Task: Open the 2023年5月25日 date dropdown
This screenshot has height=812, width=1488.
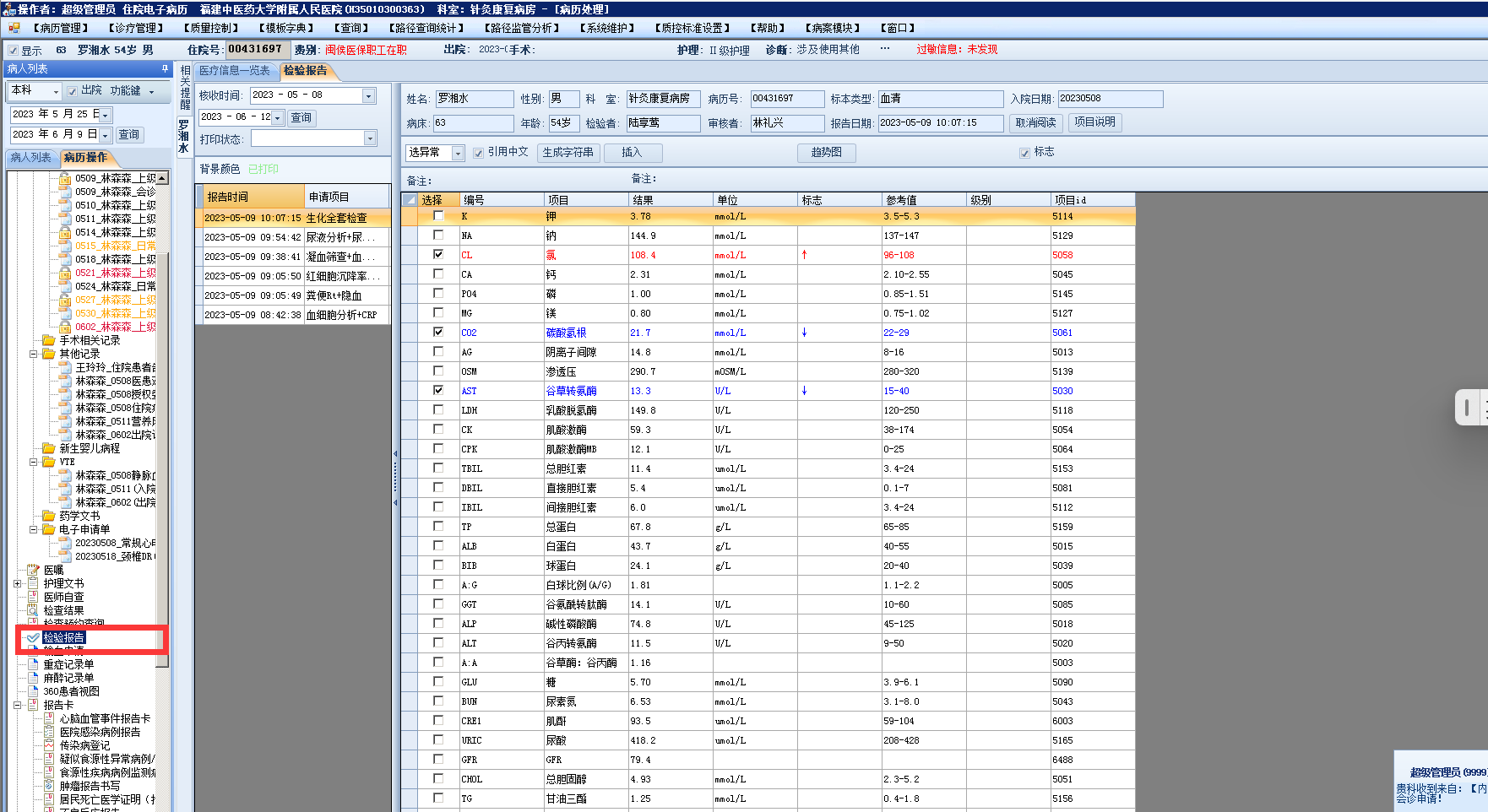Action: click(x=106, y=115)
